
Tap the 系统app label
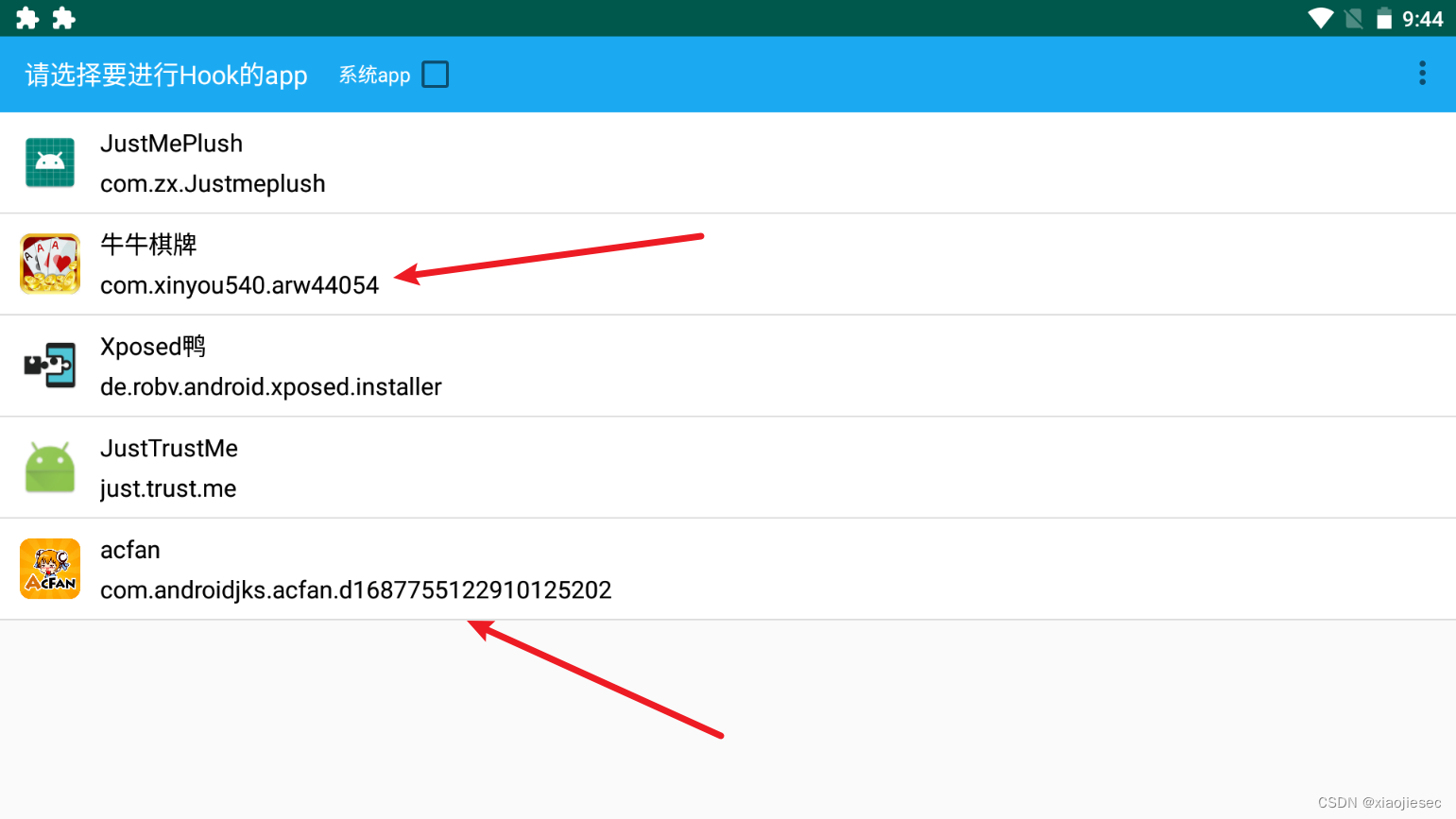click(x=375, y=75)
